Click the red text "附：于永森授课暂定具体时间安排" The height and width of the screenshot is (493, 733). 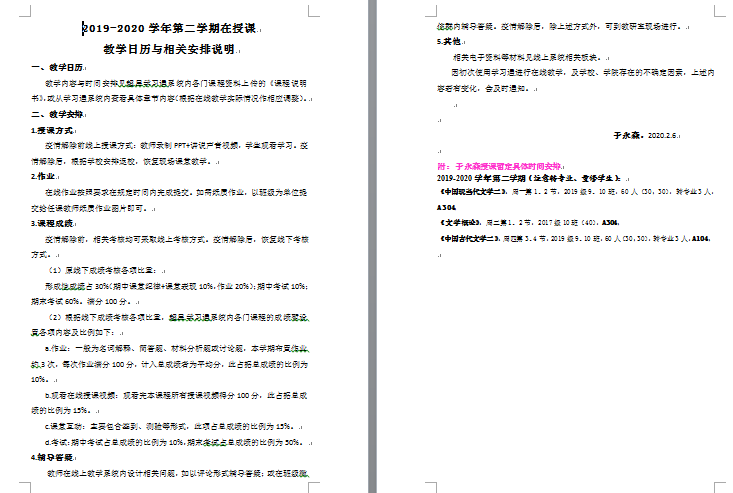(500, 165)
